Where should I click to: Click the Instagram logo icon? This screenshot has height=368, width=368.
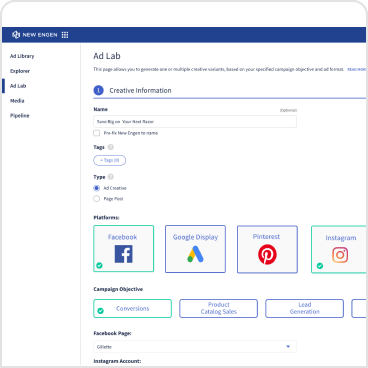[340, 255]
